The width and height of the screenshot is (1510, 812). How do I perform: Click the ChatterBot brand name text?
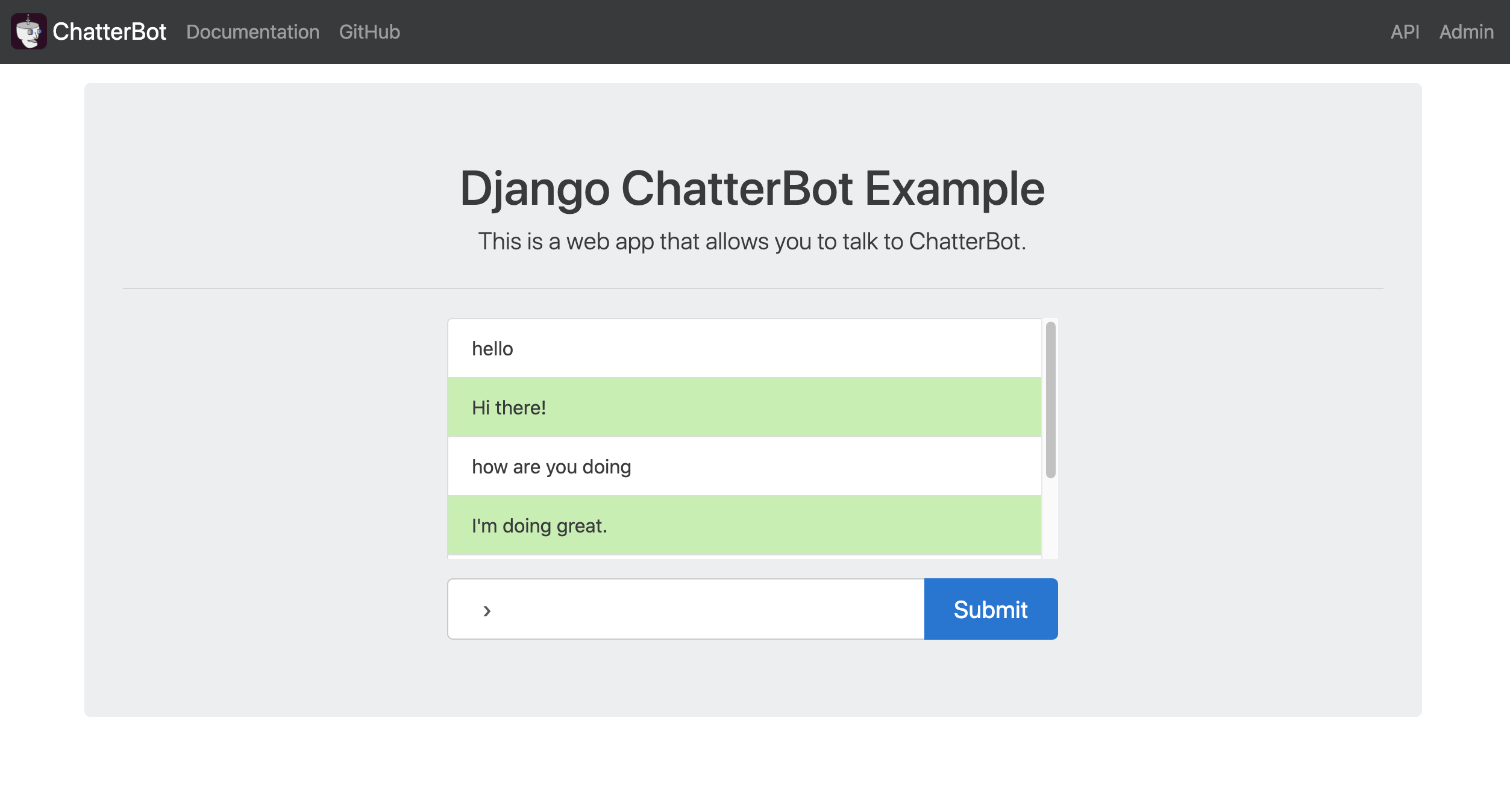point(109,31)
